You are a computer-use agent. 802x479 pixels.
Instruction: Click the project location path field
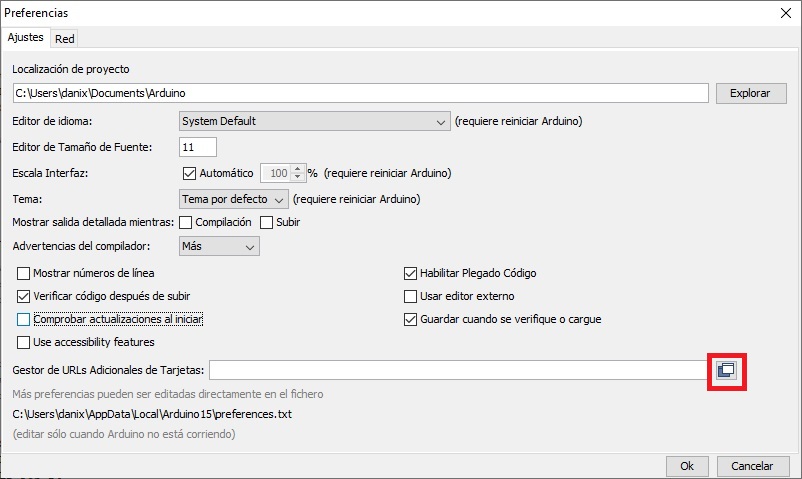click(x=361, y=93)
